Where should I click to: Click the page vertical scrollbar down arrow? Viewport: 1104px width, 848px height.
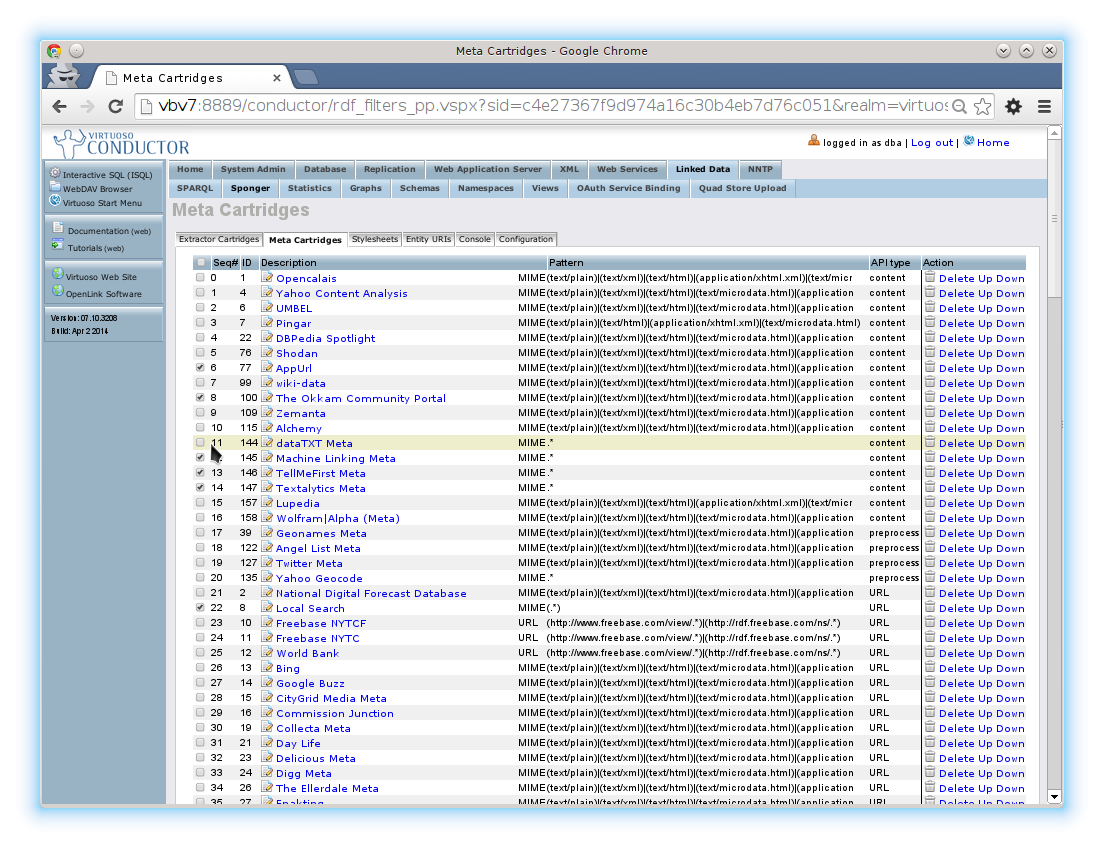point(1053,796)
